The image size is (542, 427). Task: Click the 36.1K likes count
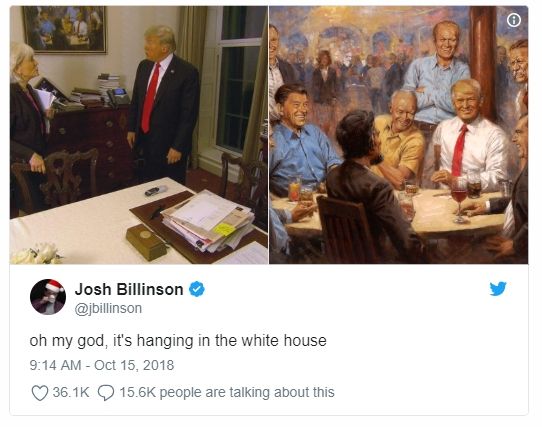point(71,392)
